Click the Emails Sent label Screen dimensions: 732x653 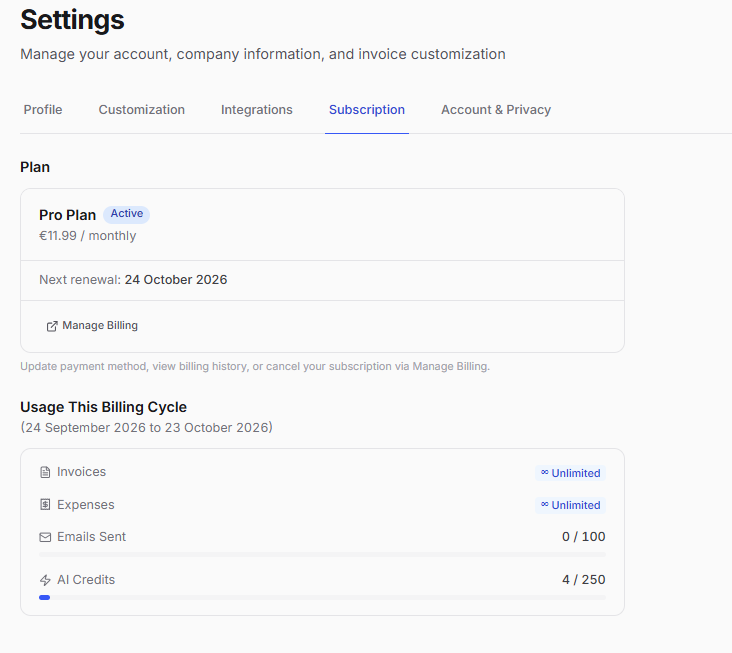[x=92, y=537]
